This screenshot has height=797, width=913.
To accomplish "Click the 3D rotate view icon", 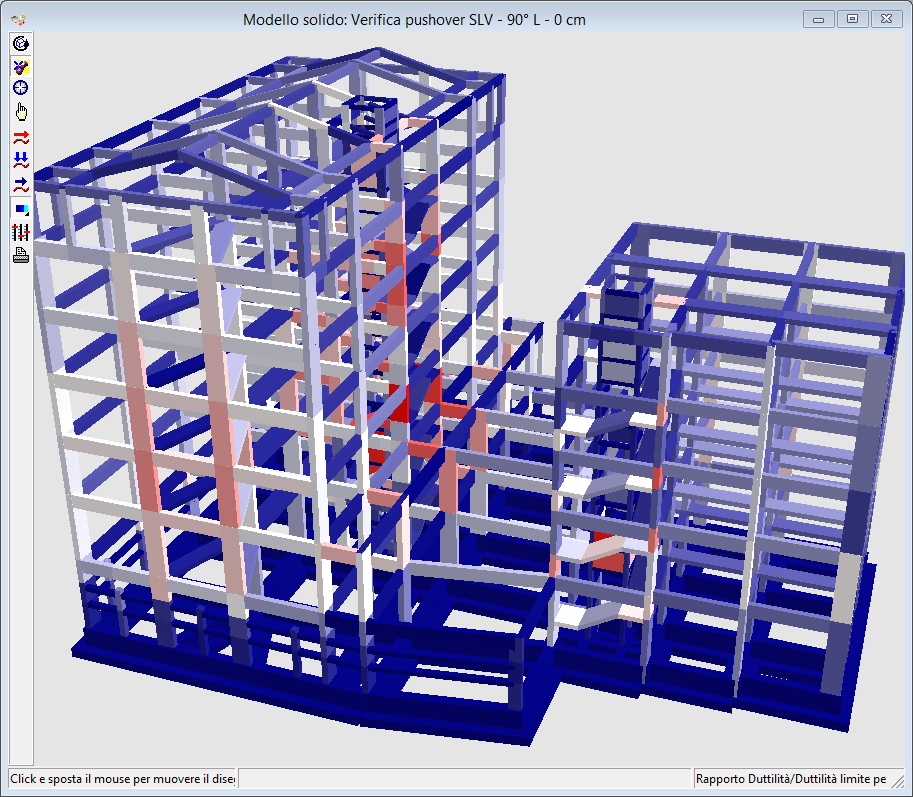I will point(20,43).
